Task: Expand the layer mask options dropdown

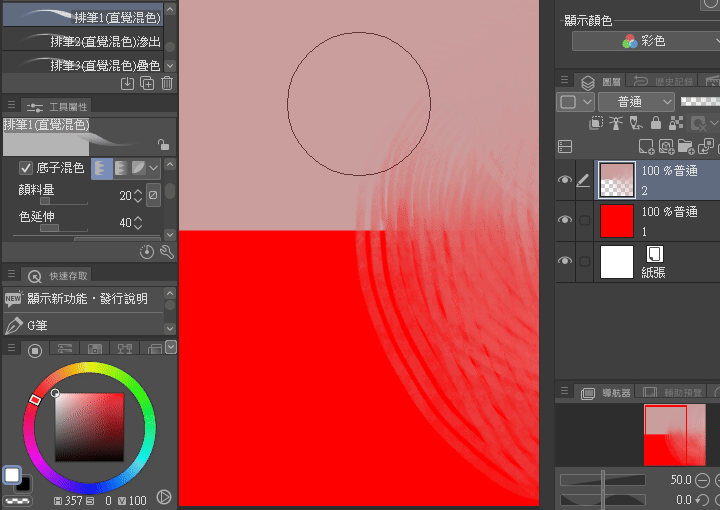Action: [714, 123]
